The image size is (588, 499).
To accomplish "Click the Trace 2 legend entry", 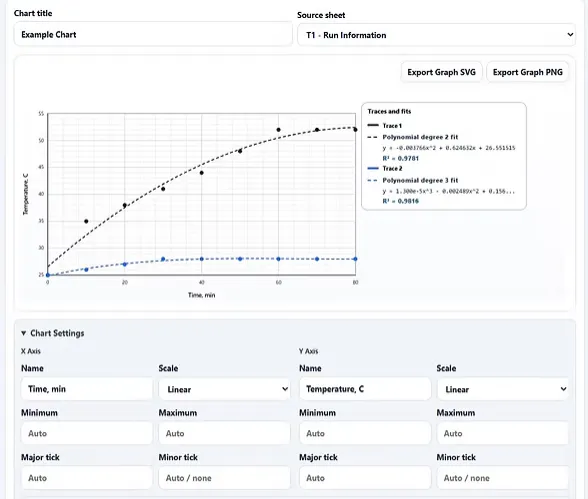I will [385, 168].
